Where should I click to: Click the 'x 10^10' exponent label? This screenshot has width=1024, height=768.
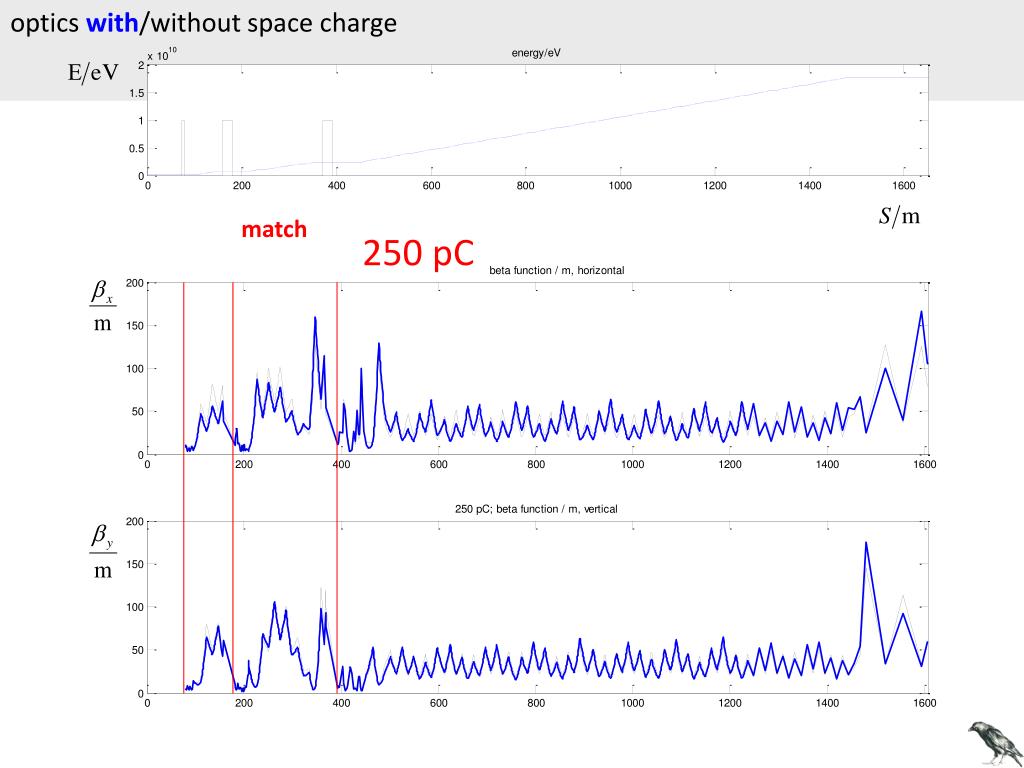[162, 56]
